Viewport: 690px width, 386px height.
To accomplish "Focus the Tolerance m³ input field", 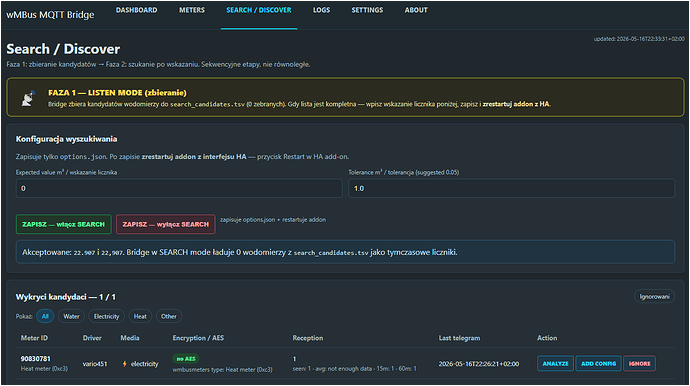I will (511, 188).
